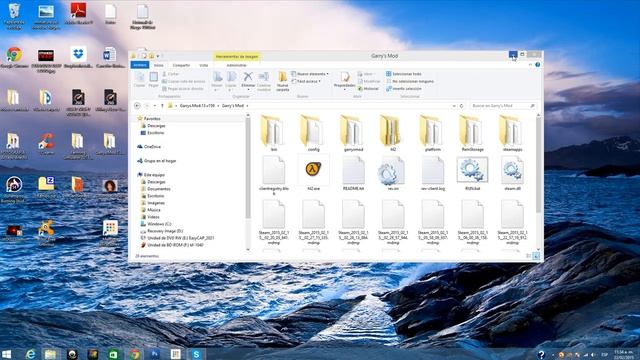Open Skype from the taskbar
Image resolution: width=640 pixels, height=360 pixels.
coord(196,354)
